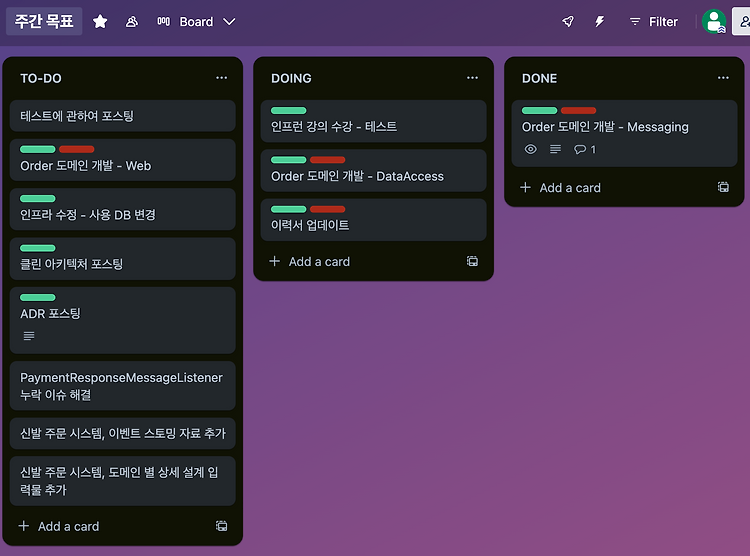Rename the DONE list title
The image size is (750, 556).
coord(540,78)
